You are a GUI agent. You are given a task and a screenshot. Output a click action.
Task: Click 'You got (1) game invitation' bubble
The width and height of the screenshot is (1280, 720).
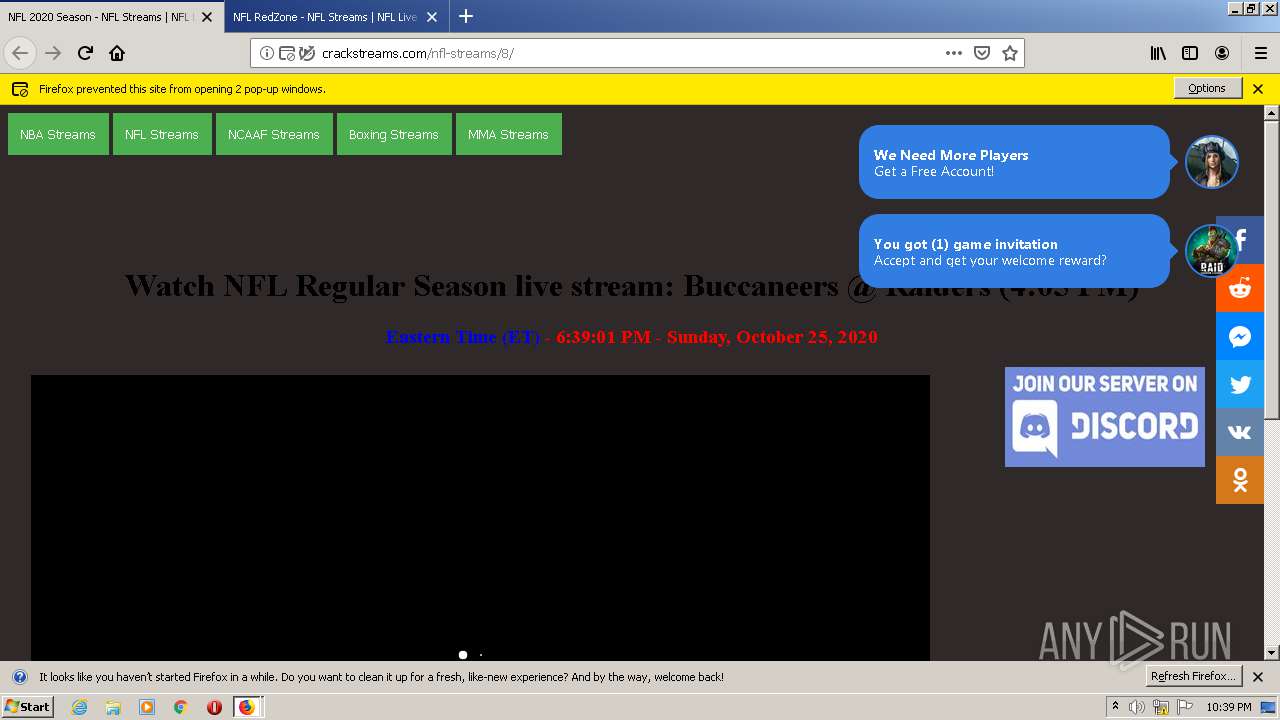1014,251
